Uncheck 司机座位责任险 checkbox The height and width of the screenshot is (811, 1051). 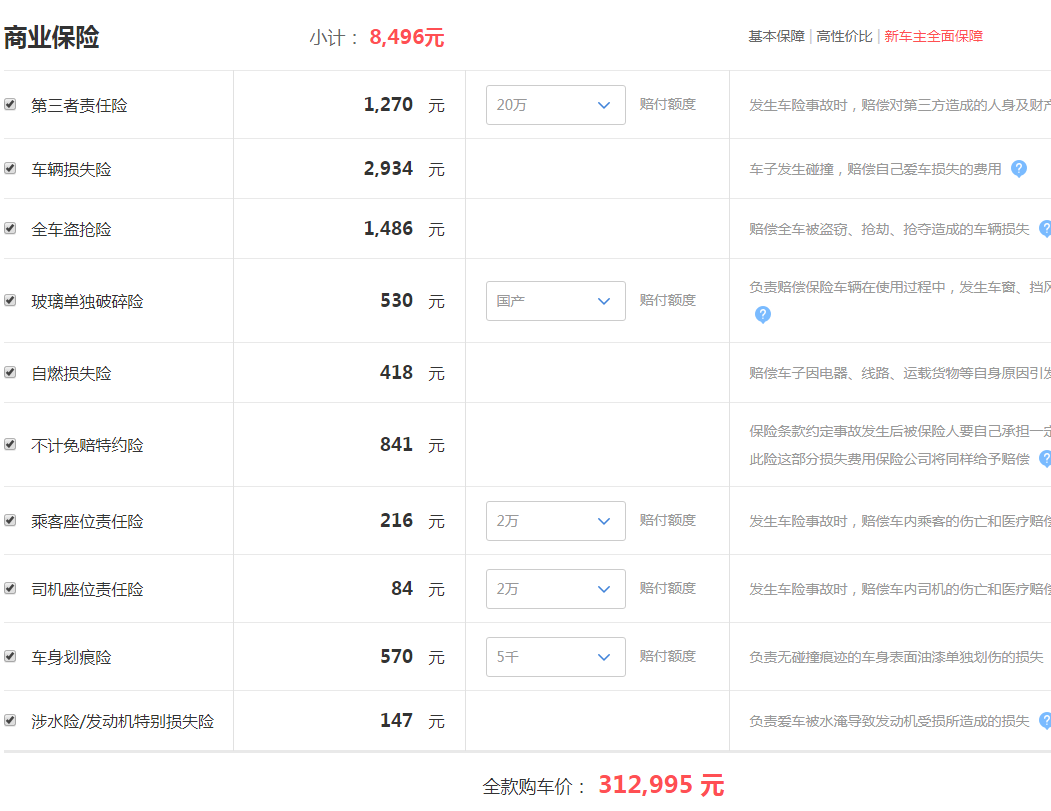[10, 588]
